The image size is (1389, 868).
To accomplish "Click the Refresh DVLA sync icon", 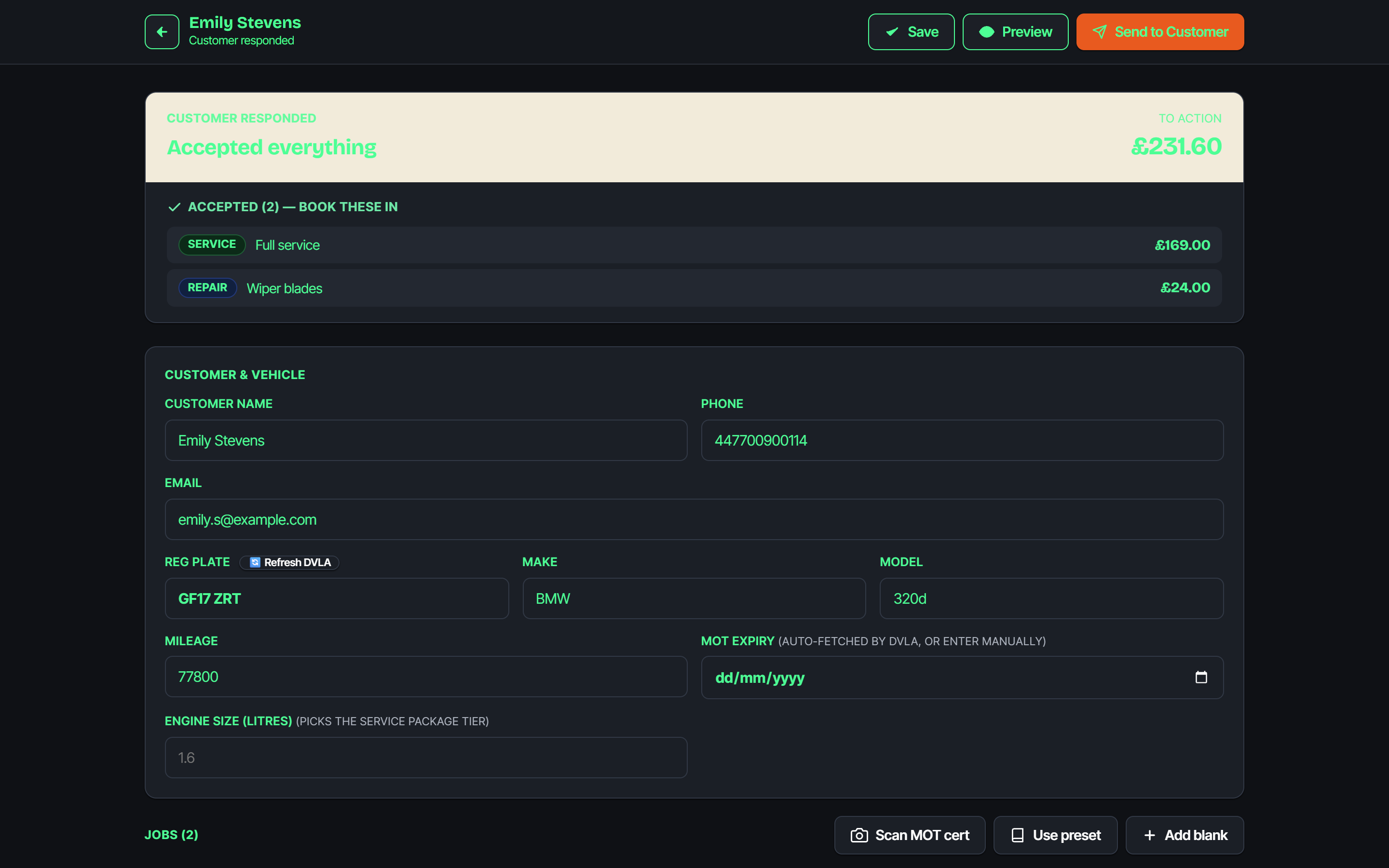I will tap(255, 562).
